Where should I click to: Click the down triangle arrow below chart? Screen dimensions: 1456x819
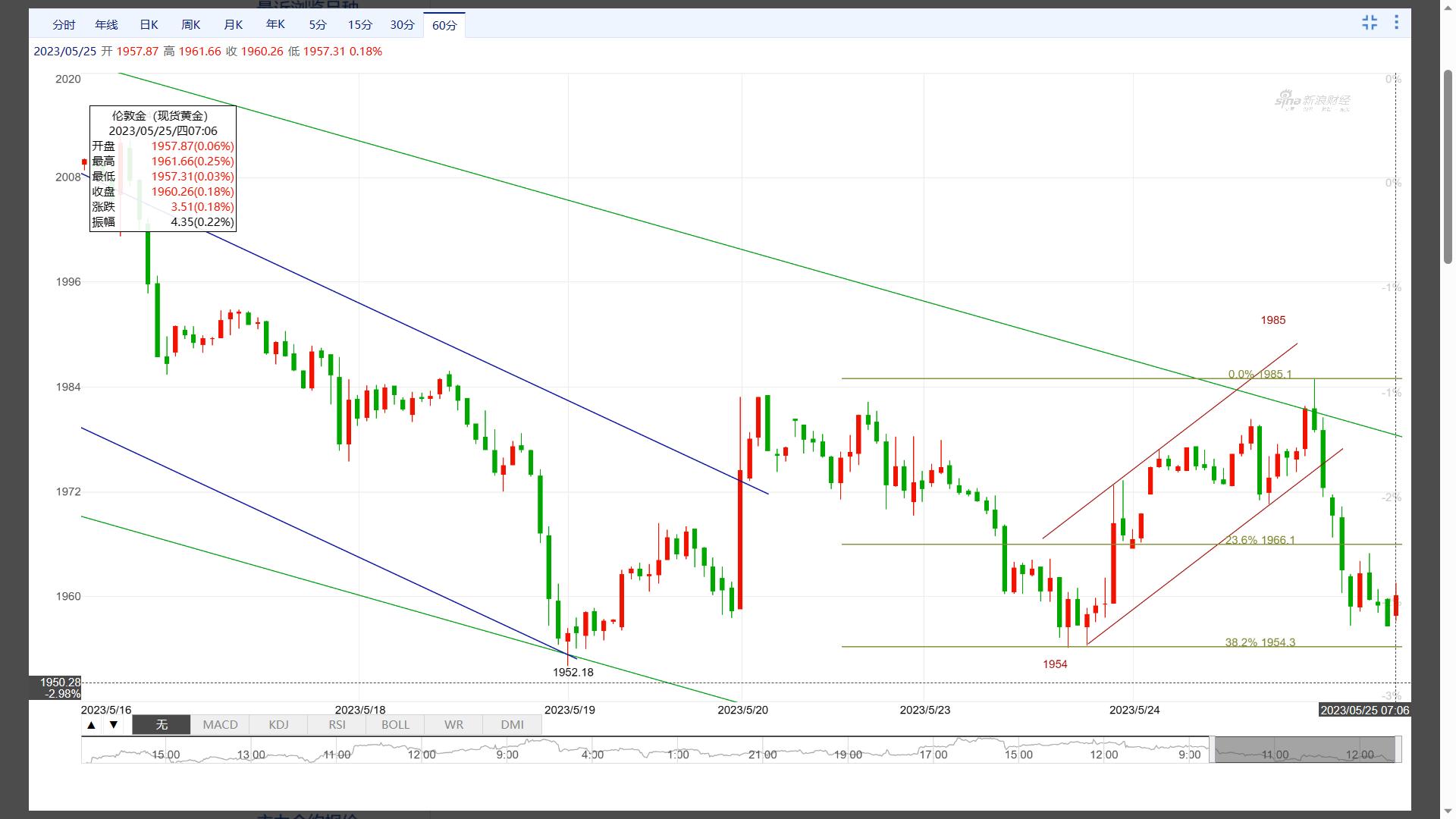pyautogui.click(x=114, y=725)
